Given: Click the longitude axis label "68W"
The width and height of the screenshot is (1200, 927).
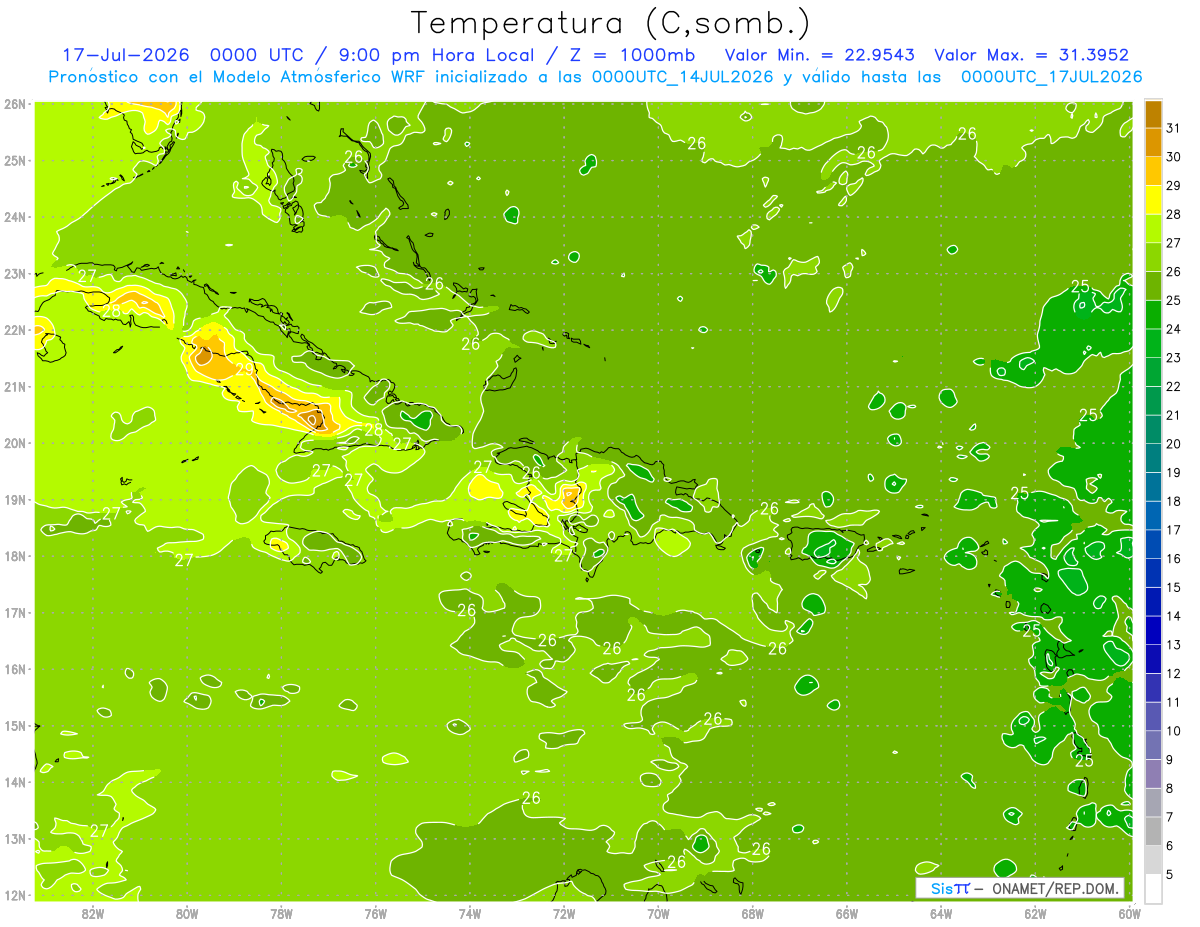Looking at the screenshot, I should pyautogui.click(x=752, y=913).
